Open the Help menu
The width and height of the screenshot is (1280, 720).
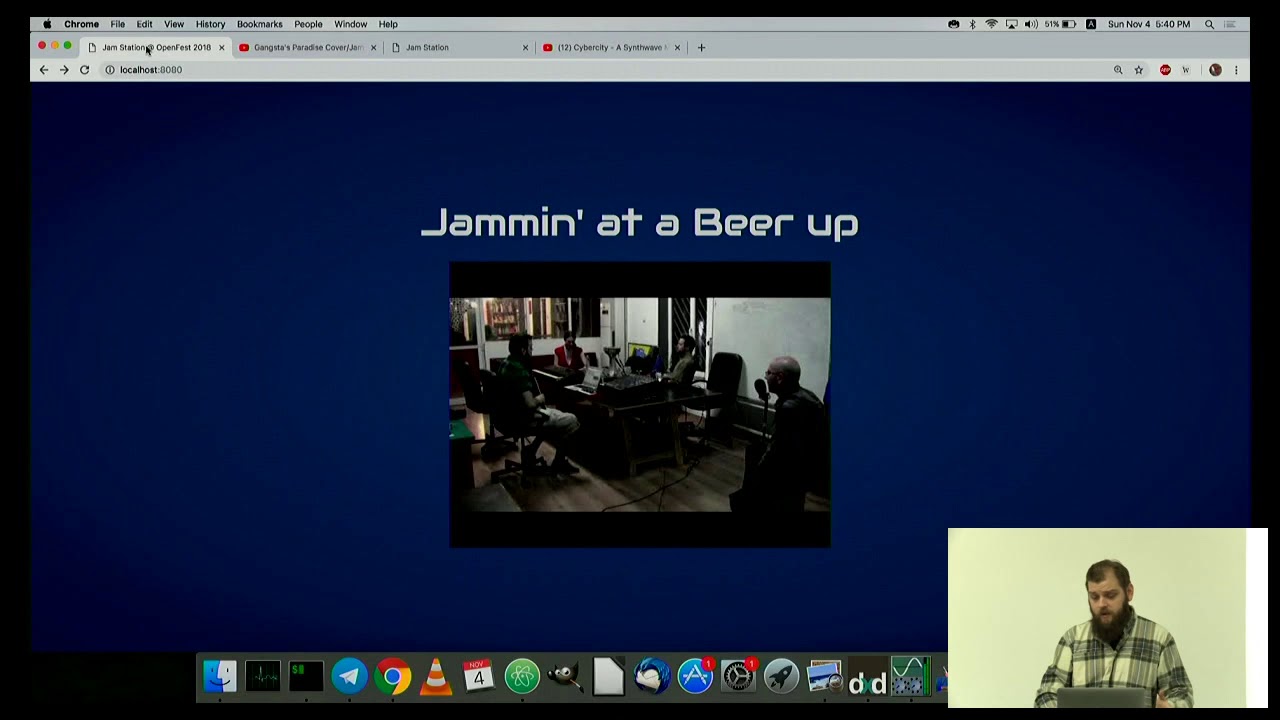tap(388, 24)
